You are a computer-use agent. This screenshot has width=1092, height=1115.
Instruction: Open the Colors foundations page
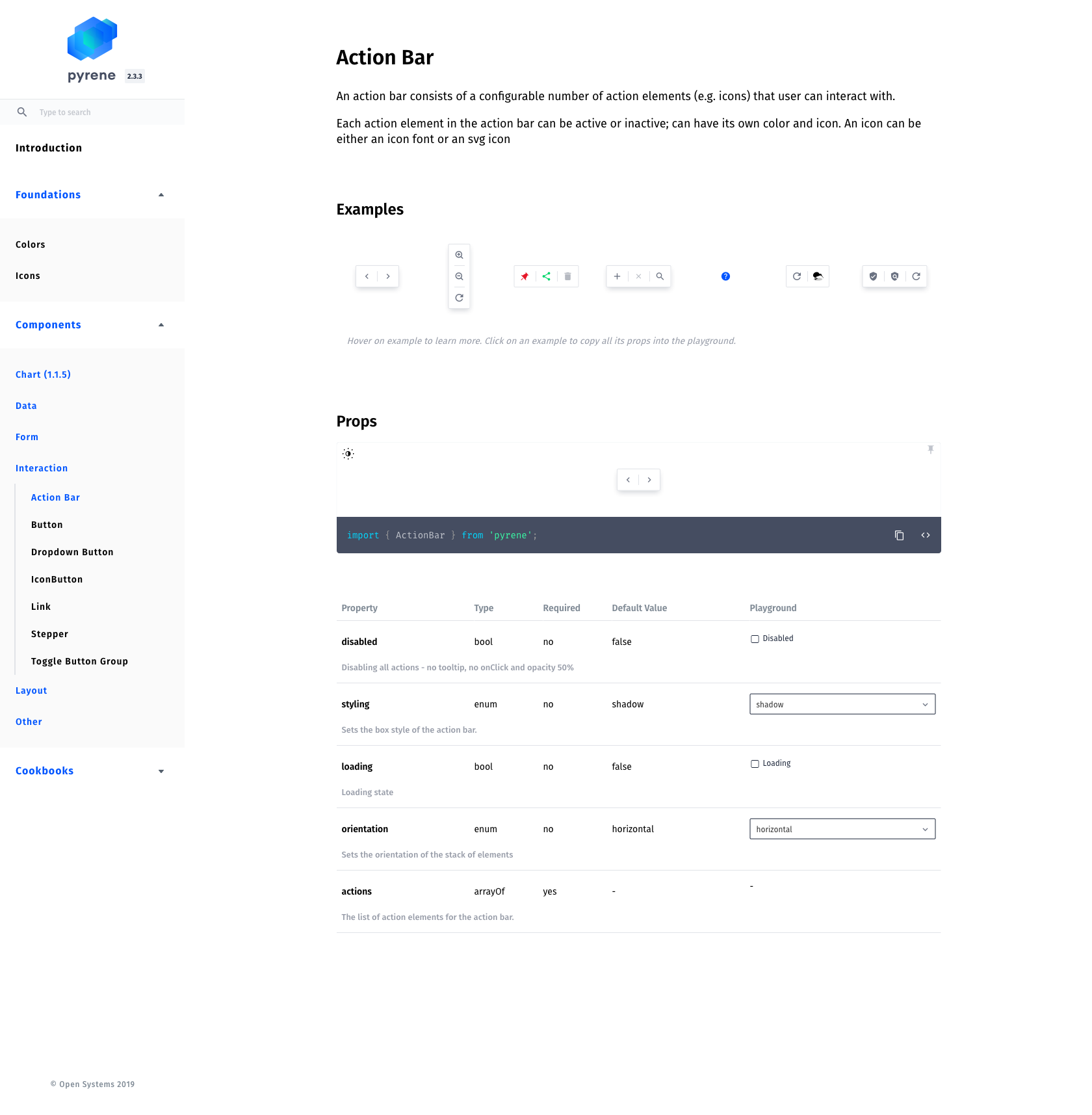click(x=31, y=244)
